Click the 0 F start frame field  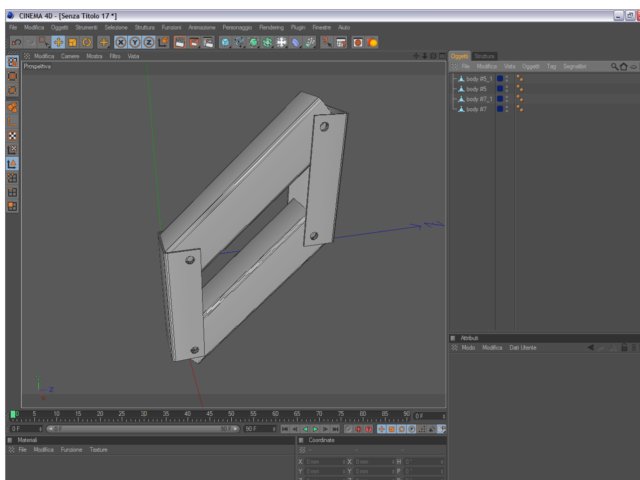point(26,429)
